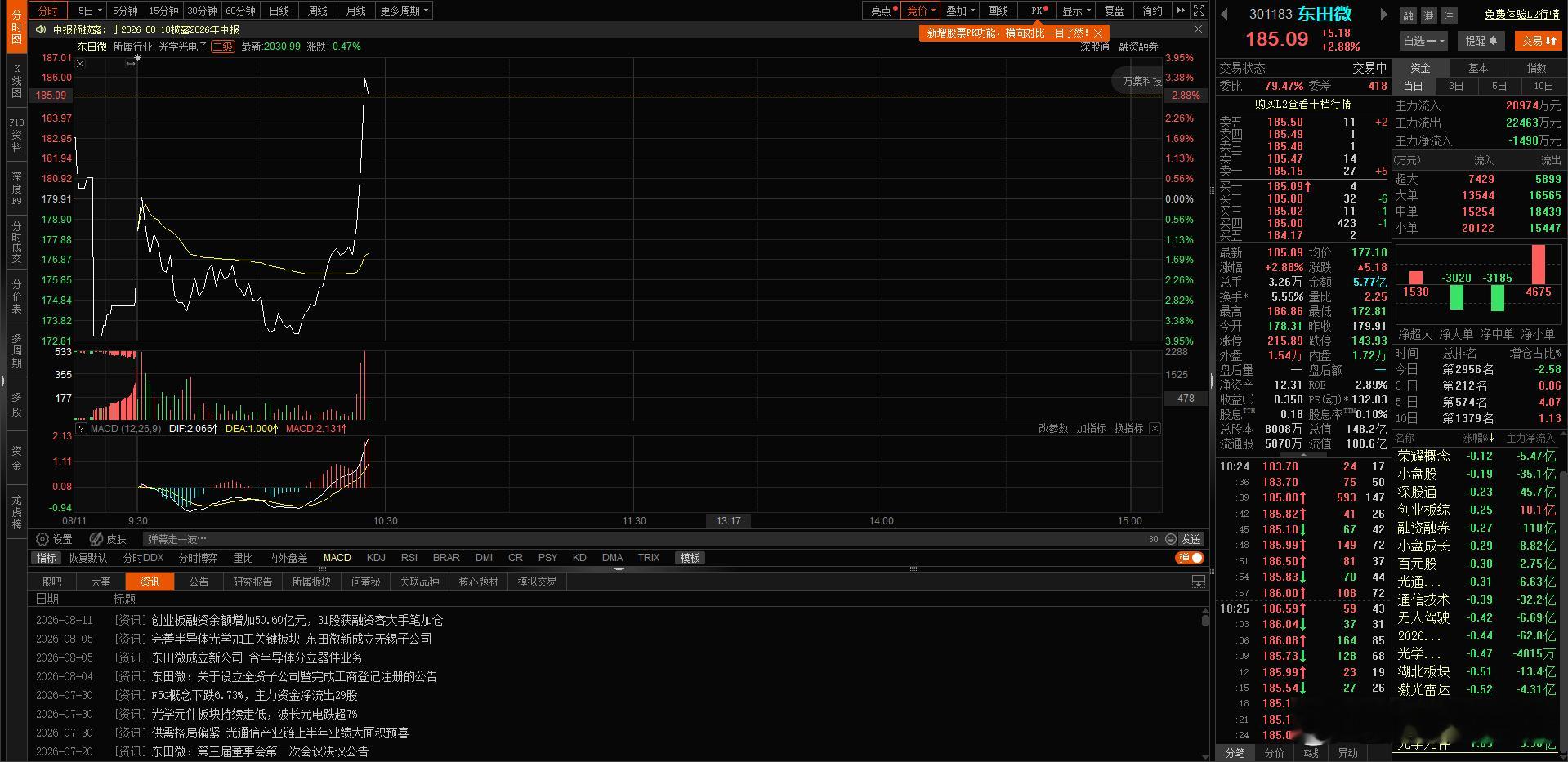Open the 5日 period dropdown
This screenshot has height=762, width=1568.
tap(90, 11)
